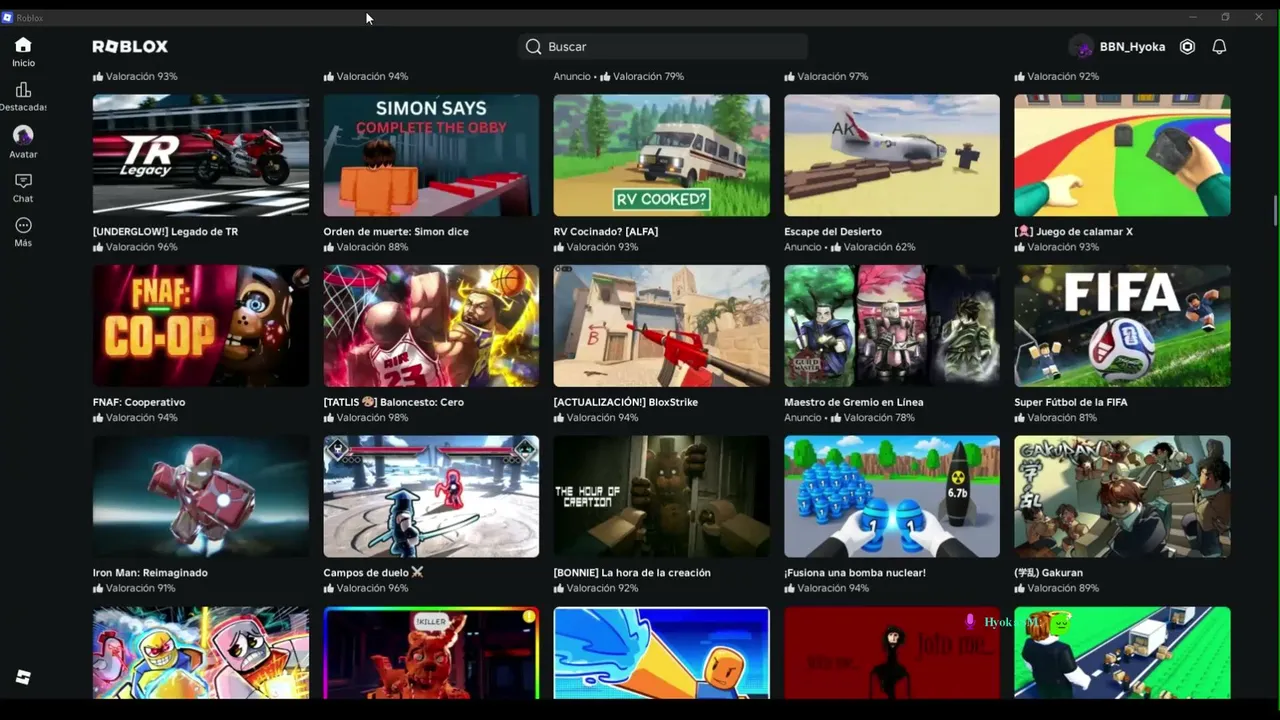
Task: Click thumbs-up icon beside Valoración 91%
Action: [98, 588]
